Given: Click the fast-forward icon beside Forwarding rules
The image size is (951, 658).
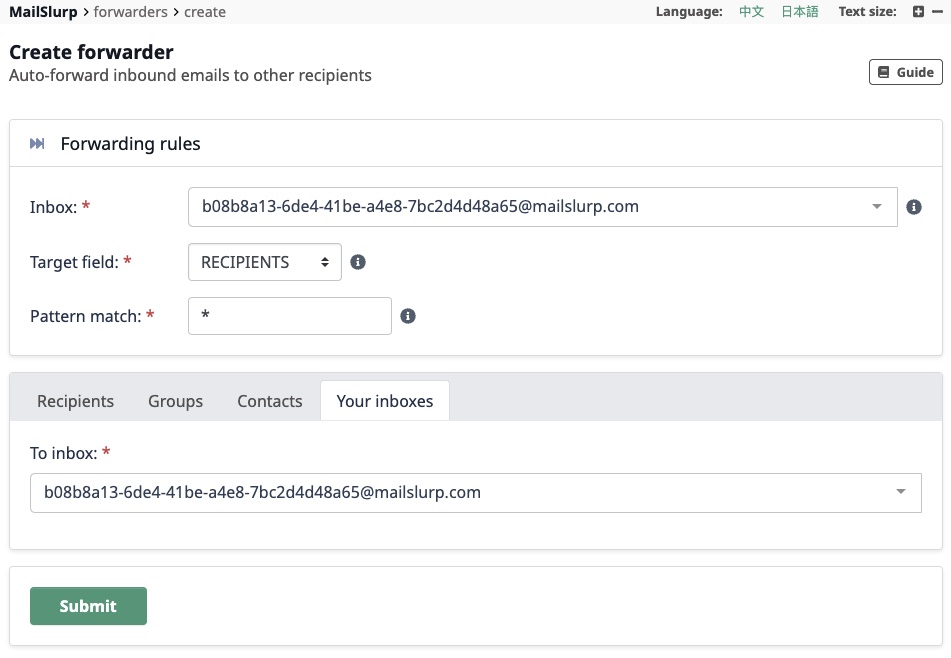Looking at the screenshot, I should 37,144.
